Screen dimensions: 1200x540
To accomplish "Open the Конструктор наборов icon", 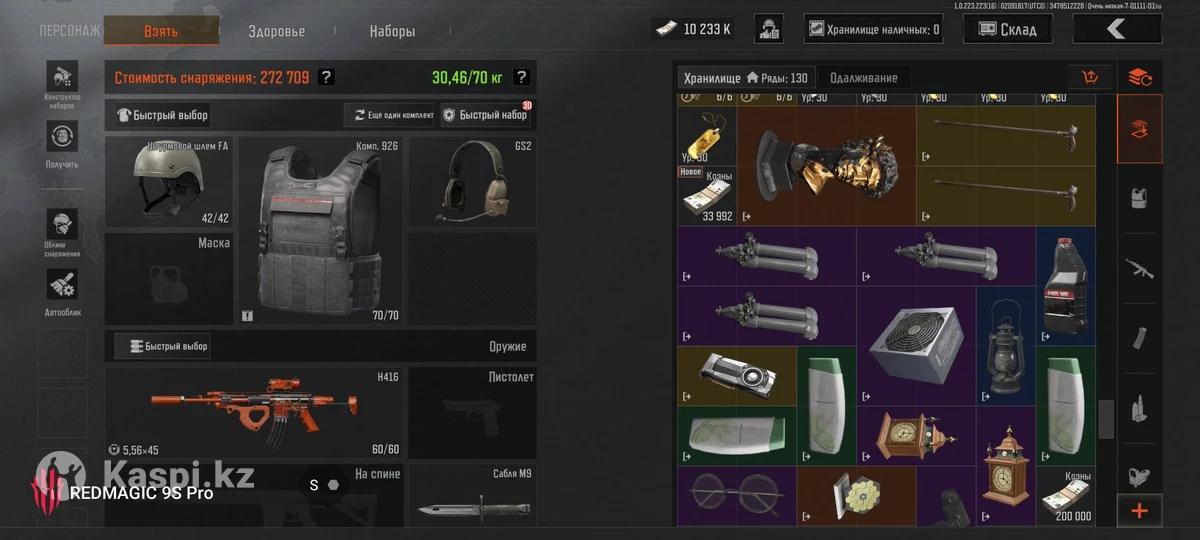I will (x=62, y=78).
